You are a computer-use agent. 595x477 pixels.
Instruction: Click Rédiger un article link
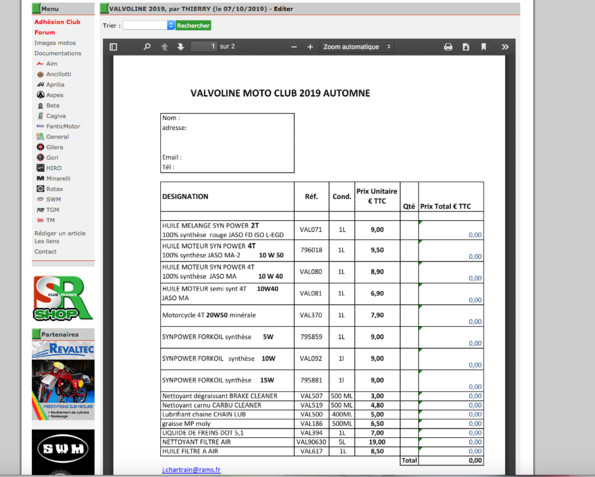(x=60, y=233)
